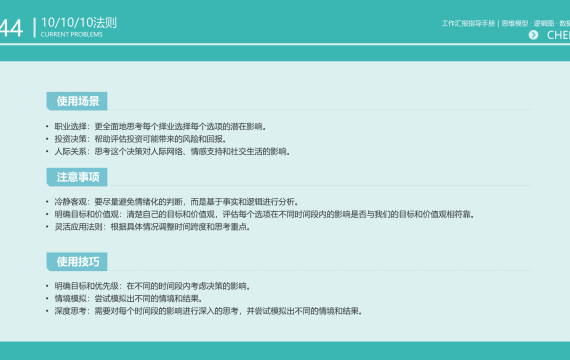Click the "使用技巧" section heading
570x360 pixels.
point(77,261)
